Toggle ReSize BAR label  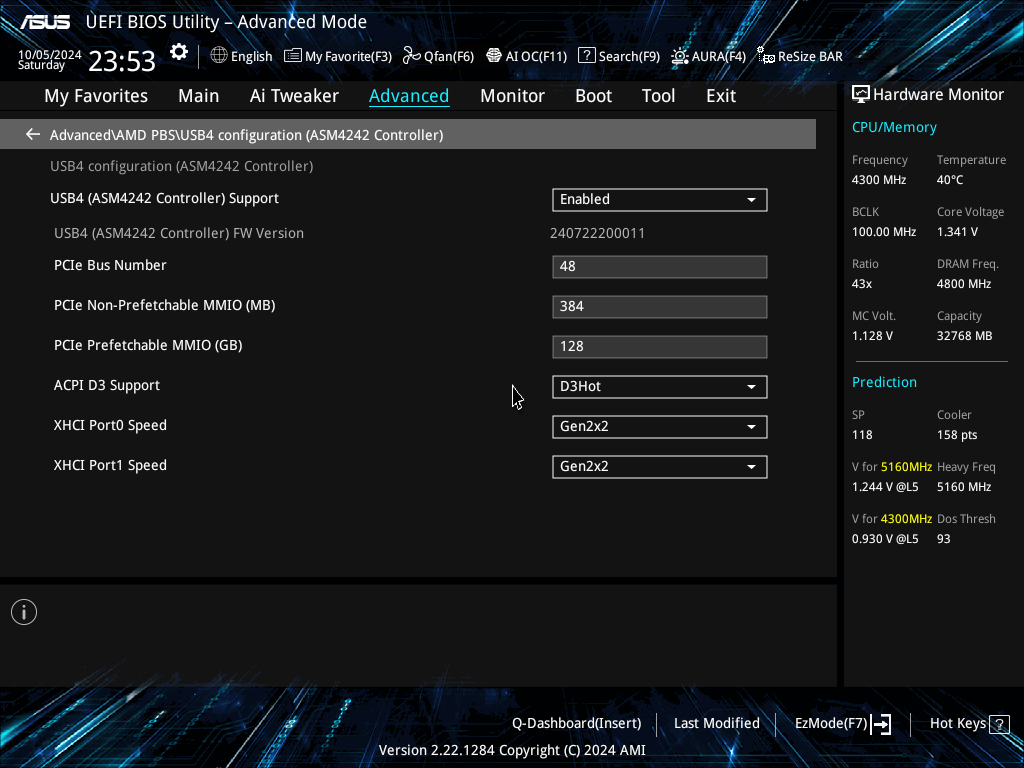(810, 56)
